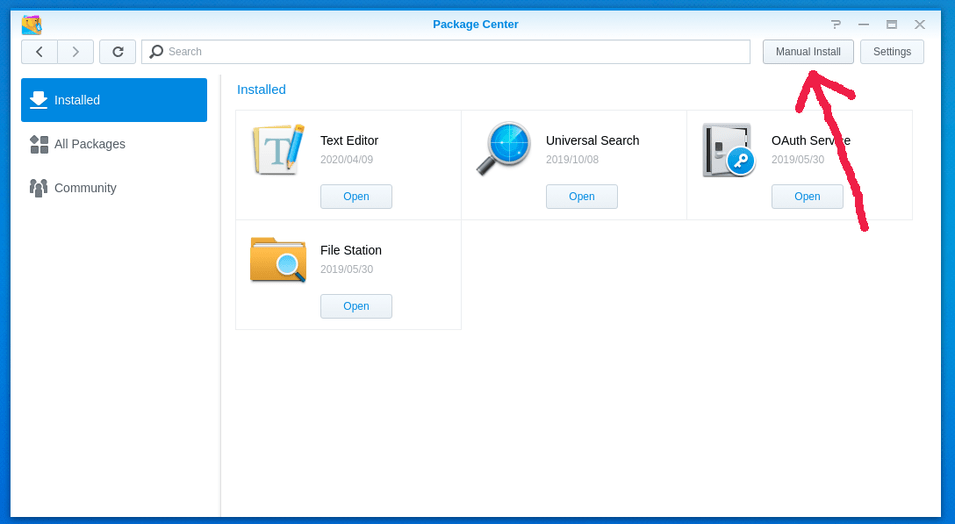Switch to Community section

[x=114, y=188]
